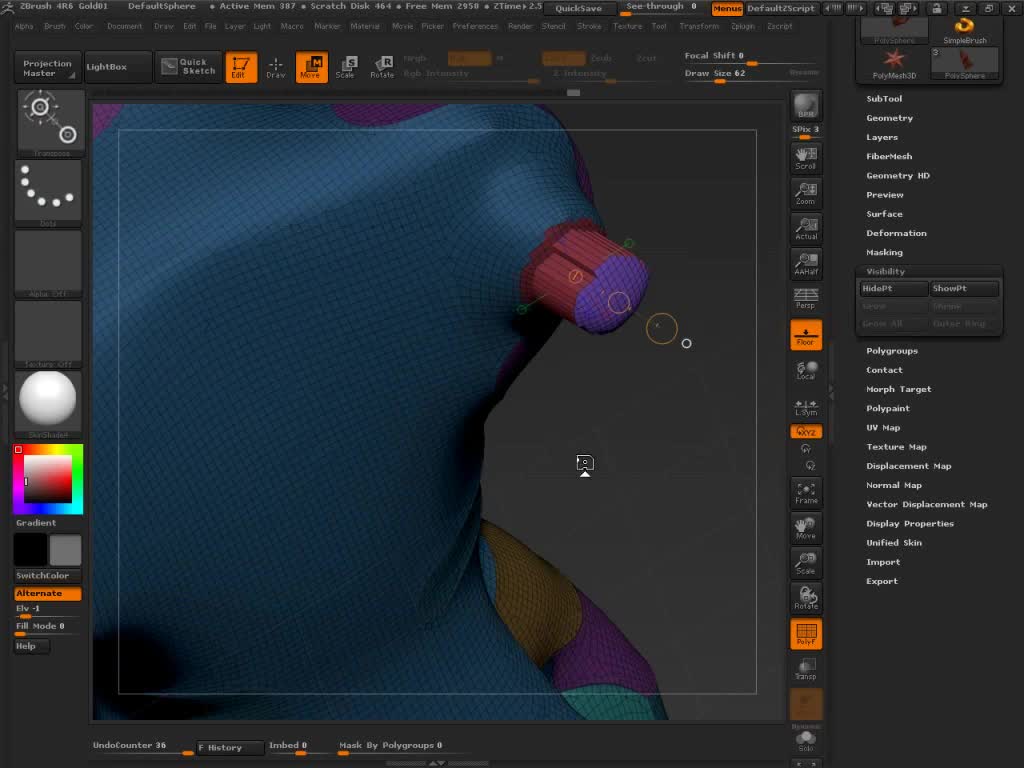Screen dimensions: 1024x768
Task: Click the QuickSave button
Action: tap(579, 8)
